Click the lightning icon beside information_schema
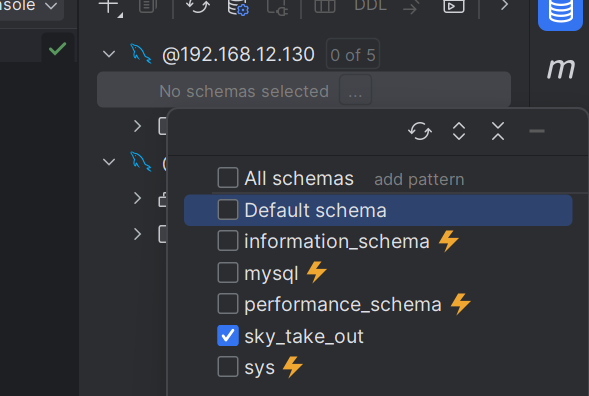The width and height of the screenshot is (589, 396). [449, 241]
